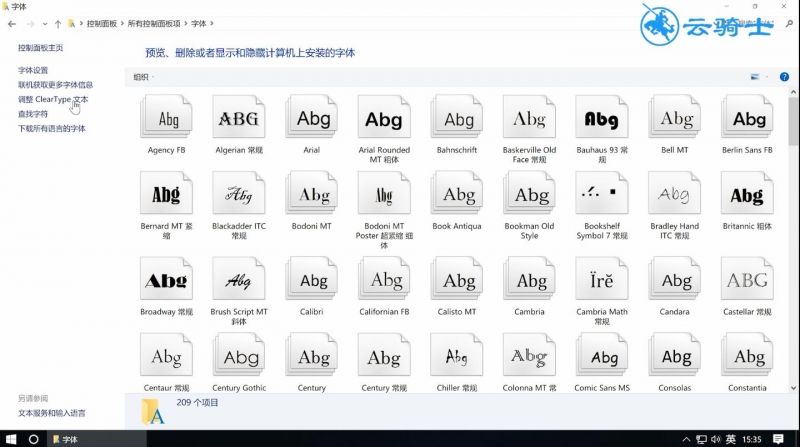The image size is (800, 447).
Task: Select Brush Script MT font icon
Action: [239, 279]
